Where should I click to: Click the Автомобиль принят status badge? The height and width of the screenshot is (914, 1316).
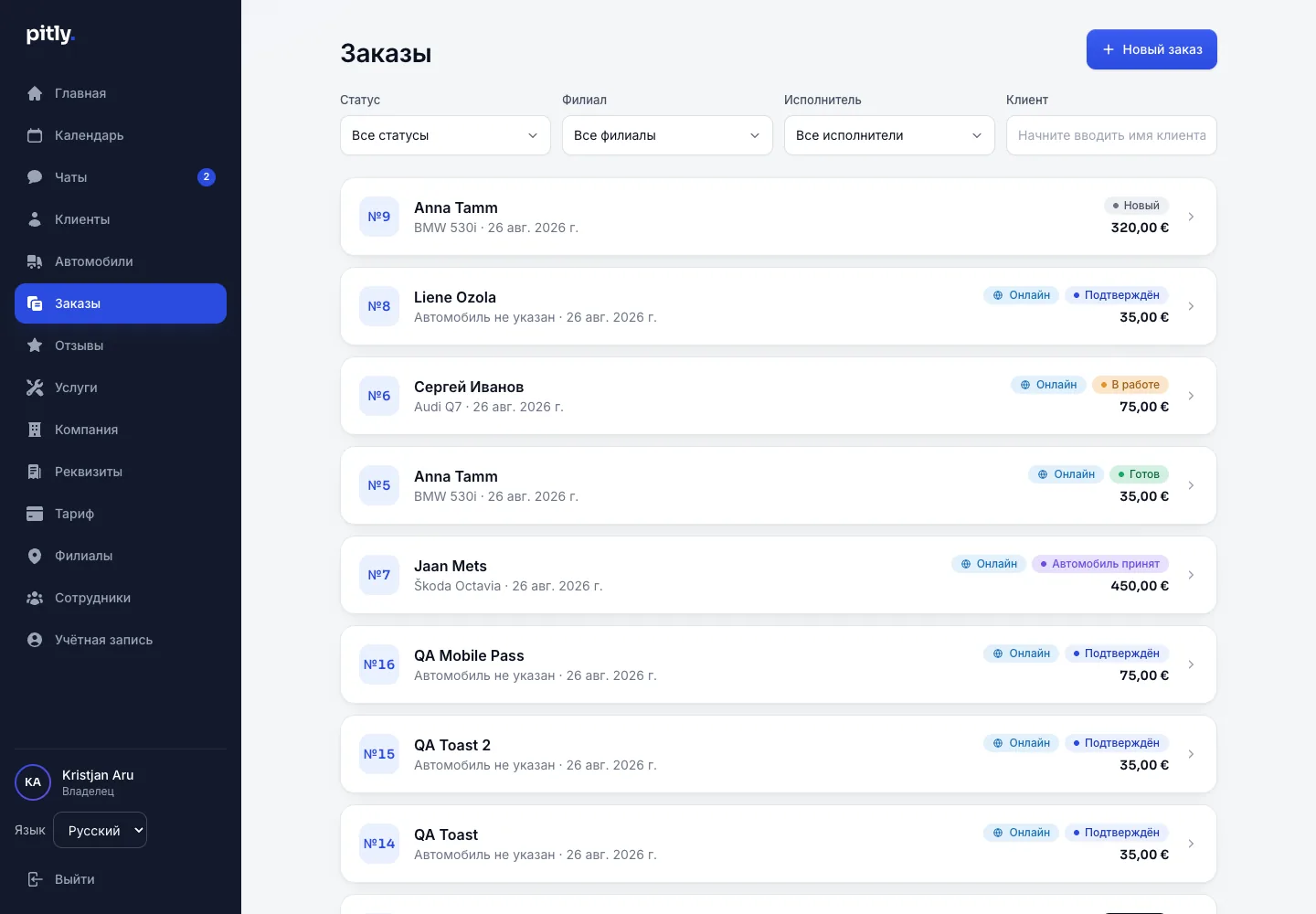point(1100,564)
